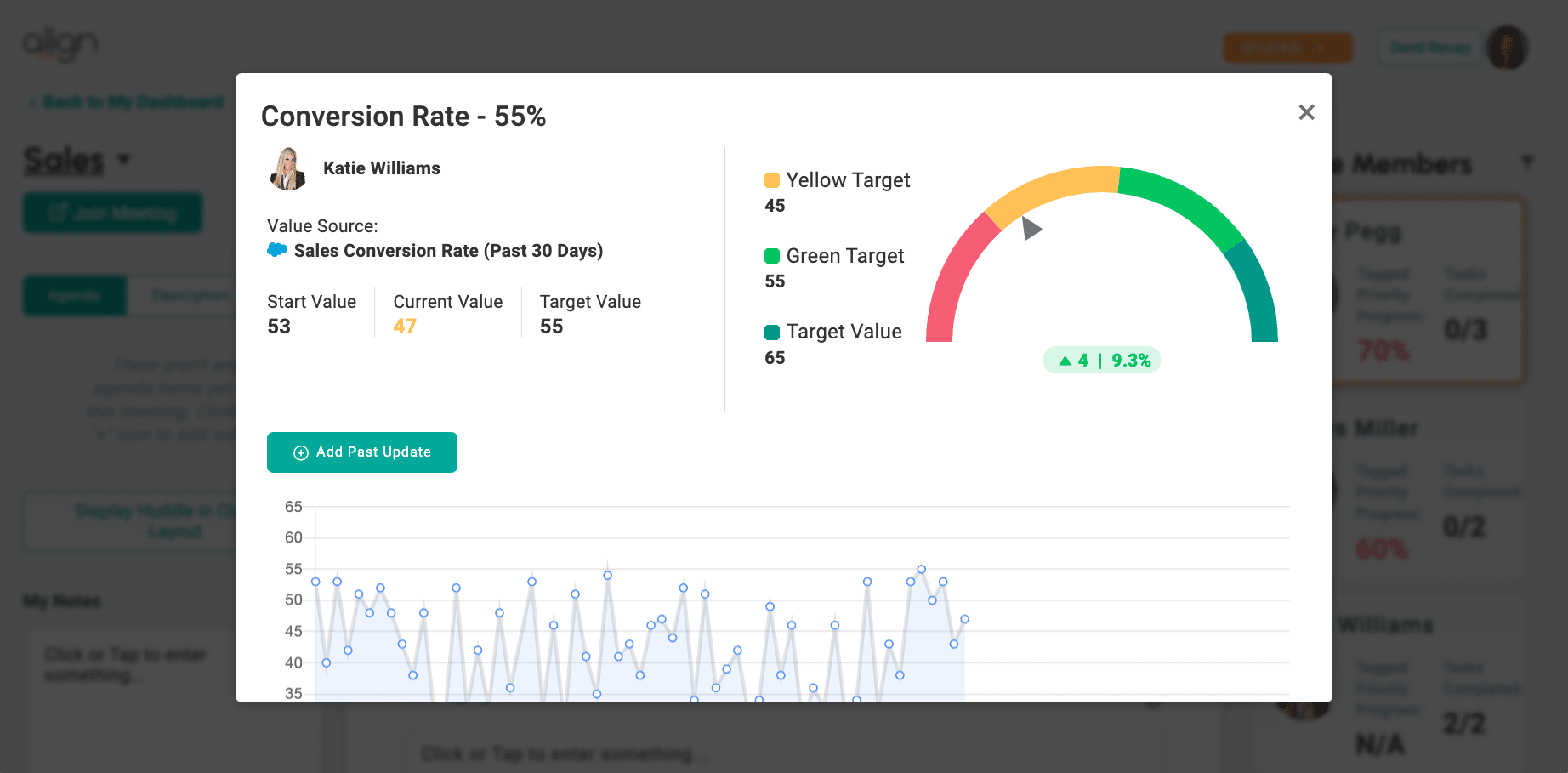Click Back to My Dashboard link behind dialog
Viewport: 1568px width, 773px height.
tap(127, 102)
